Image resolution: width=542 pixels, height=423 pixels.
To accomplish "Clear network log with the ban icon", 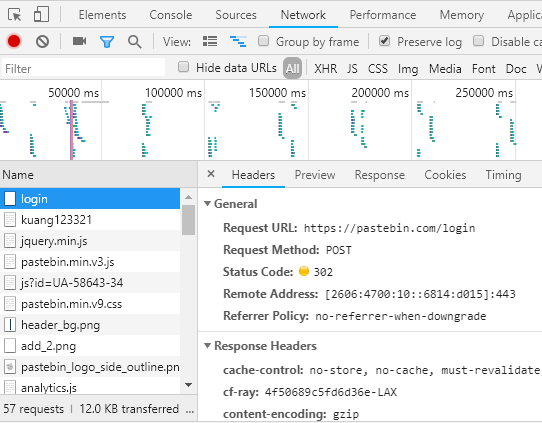I will coord(42,41).
